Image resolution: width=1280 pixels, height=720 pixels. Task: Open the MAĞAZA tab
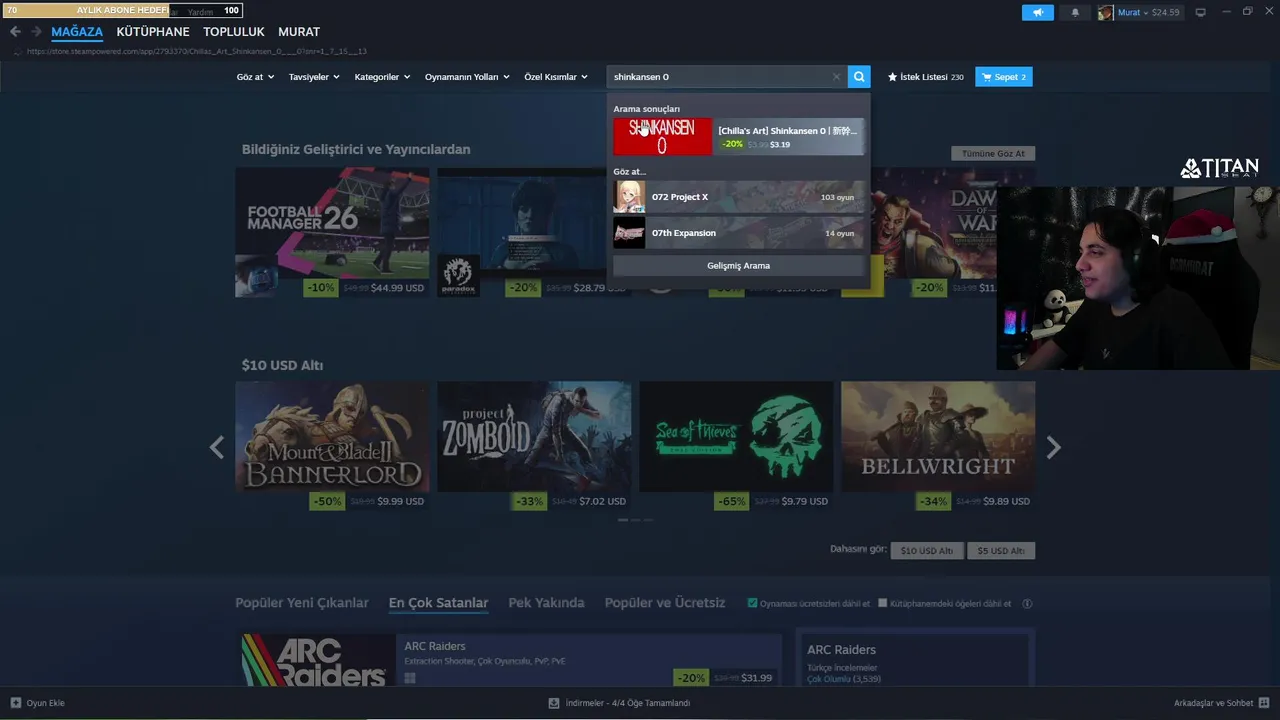pyautogui.click(x=77, y=32)
